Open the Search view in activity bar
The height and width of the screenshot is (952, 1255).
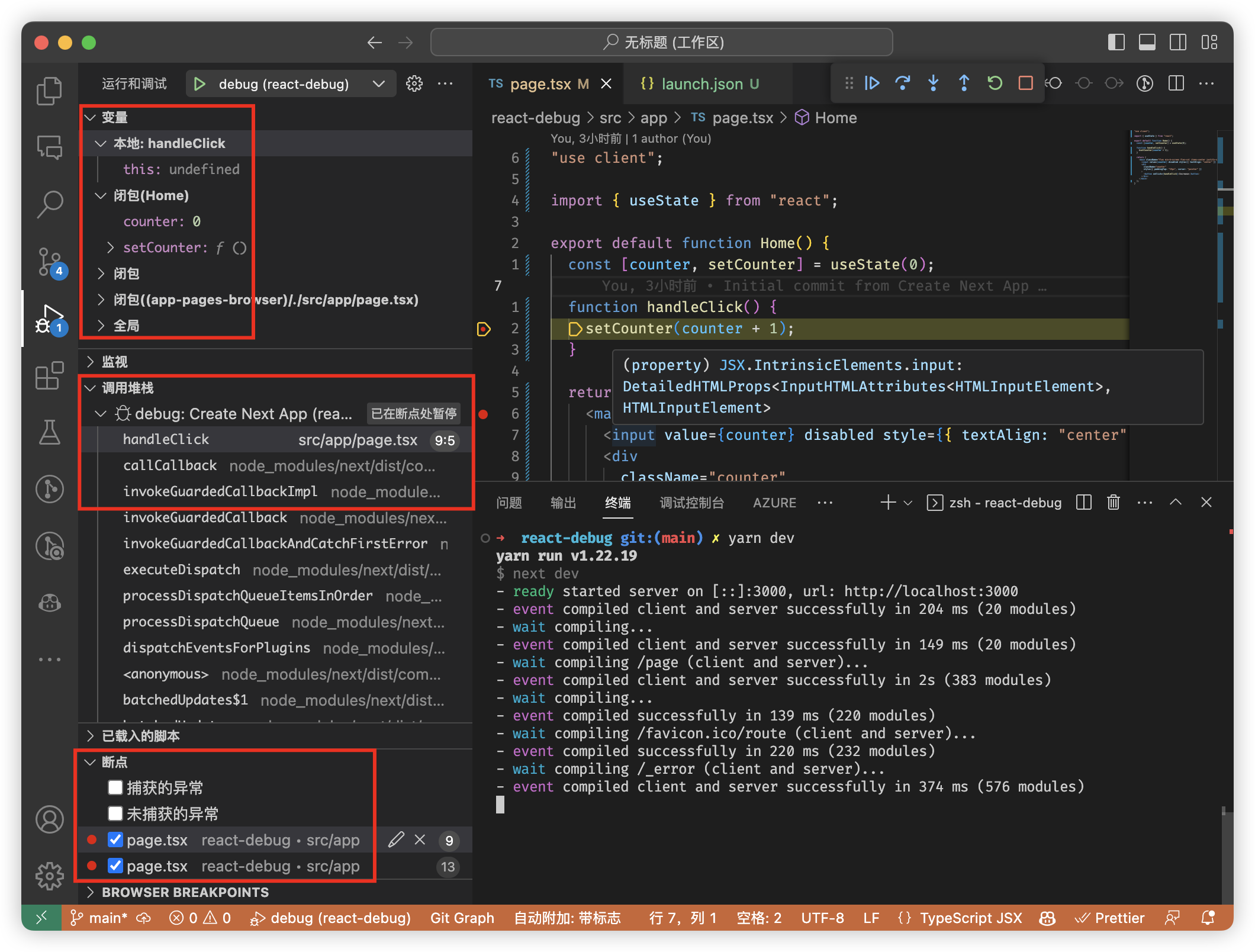[x=50, y=204]
